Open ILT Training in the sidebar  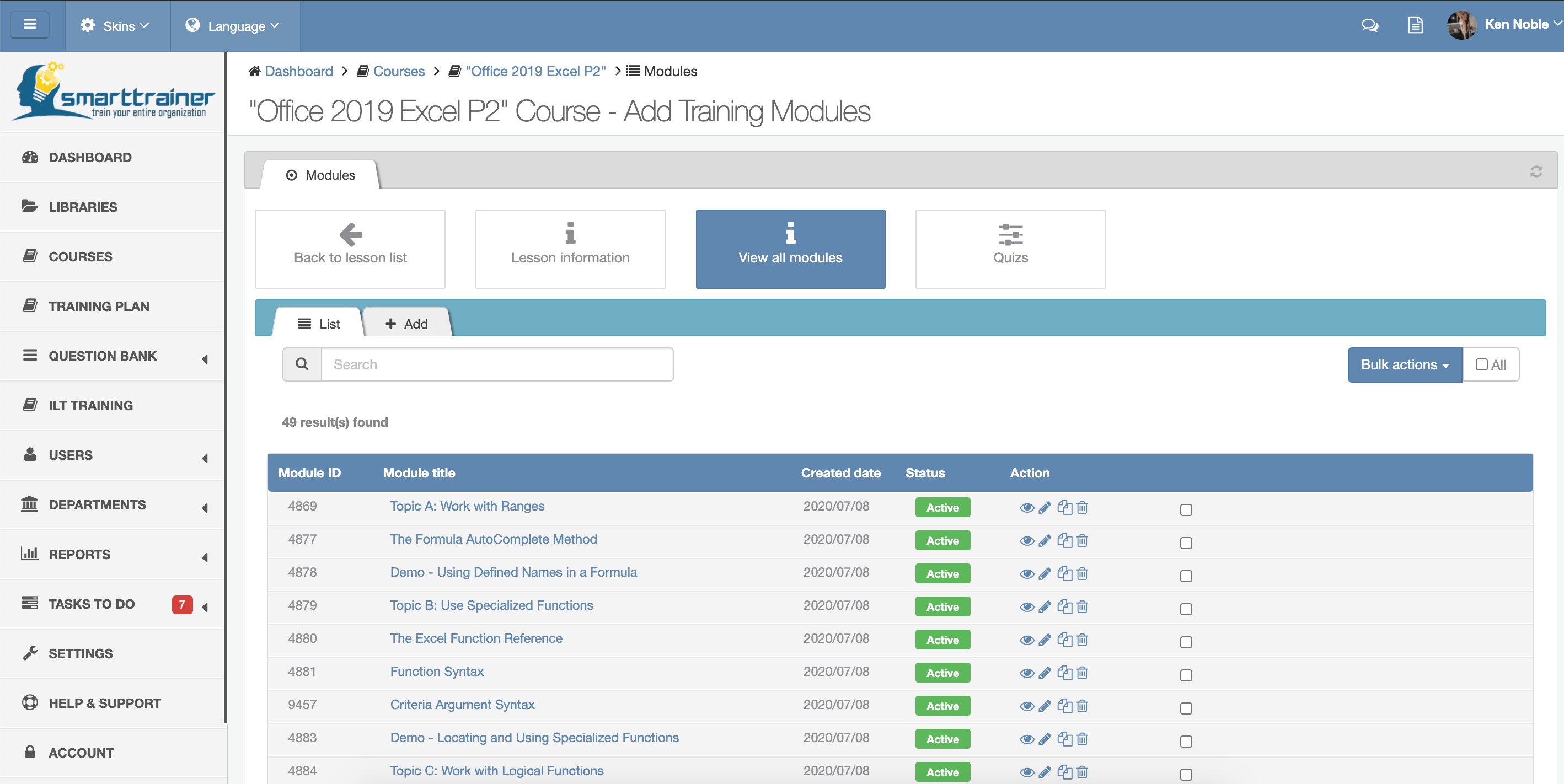pyautogui.click(x=113, y=406)
